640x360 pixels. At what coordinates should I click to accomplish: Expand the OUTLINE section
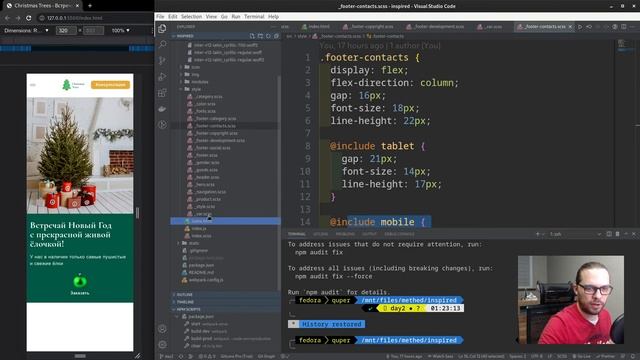click(x=226, y=294)
